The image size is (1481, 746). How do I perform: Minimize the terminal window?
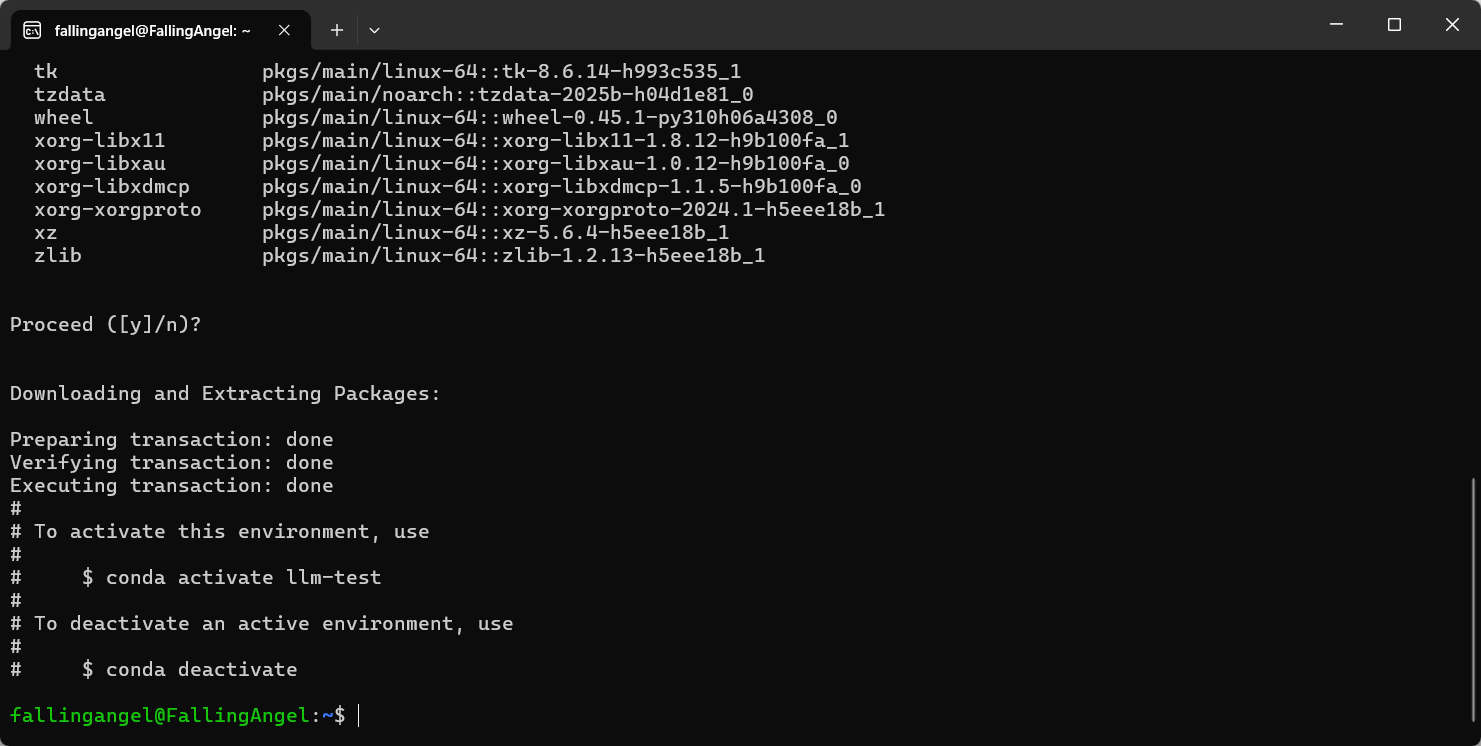tap(1335, 25)
